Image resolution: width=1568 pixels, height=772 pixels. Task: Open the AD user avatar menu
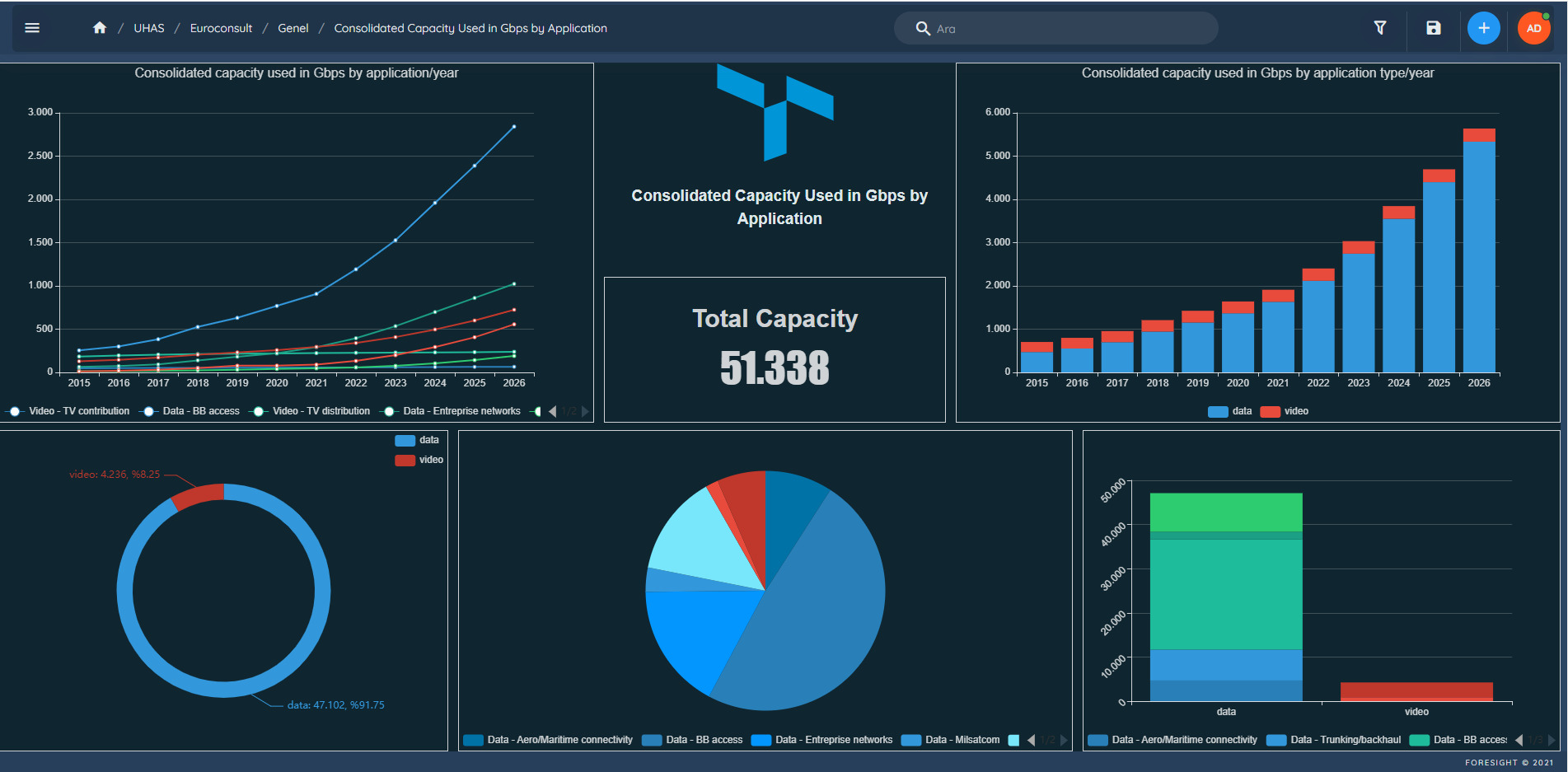[x=1533, y=28]
